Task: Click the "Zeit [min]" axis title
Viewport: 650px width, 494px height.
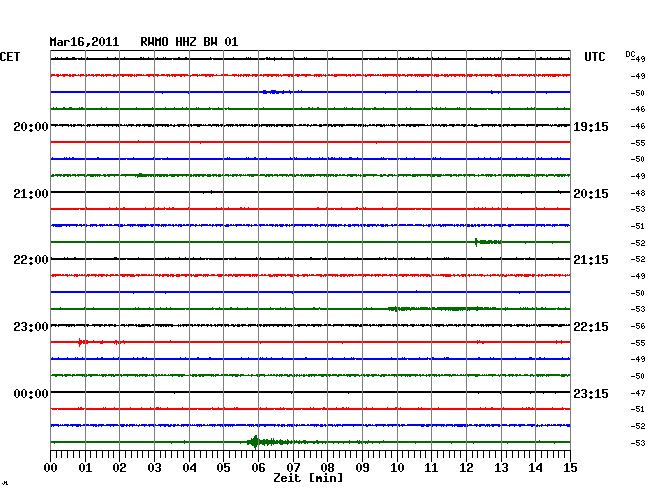Action: tap(308, 478)
